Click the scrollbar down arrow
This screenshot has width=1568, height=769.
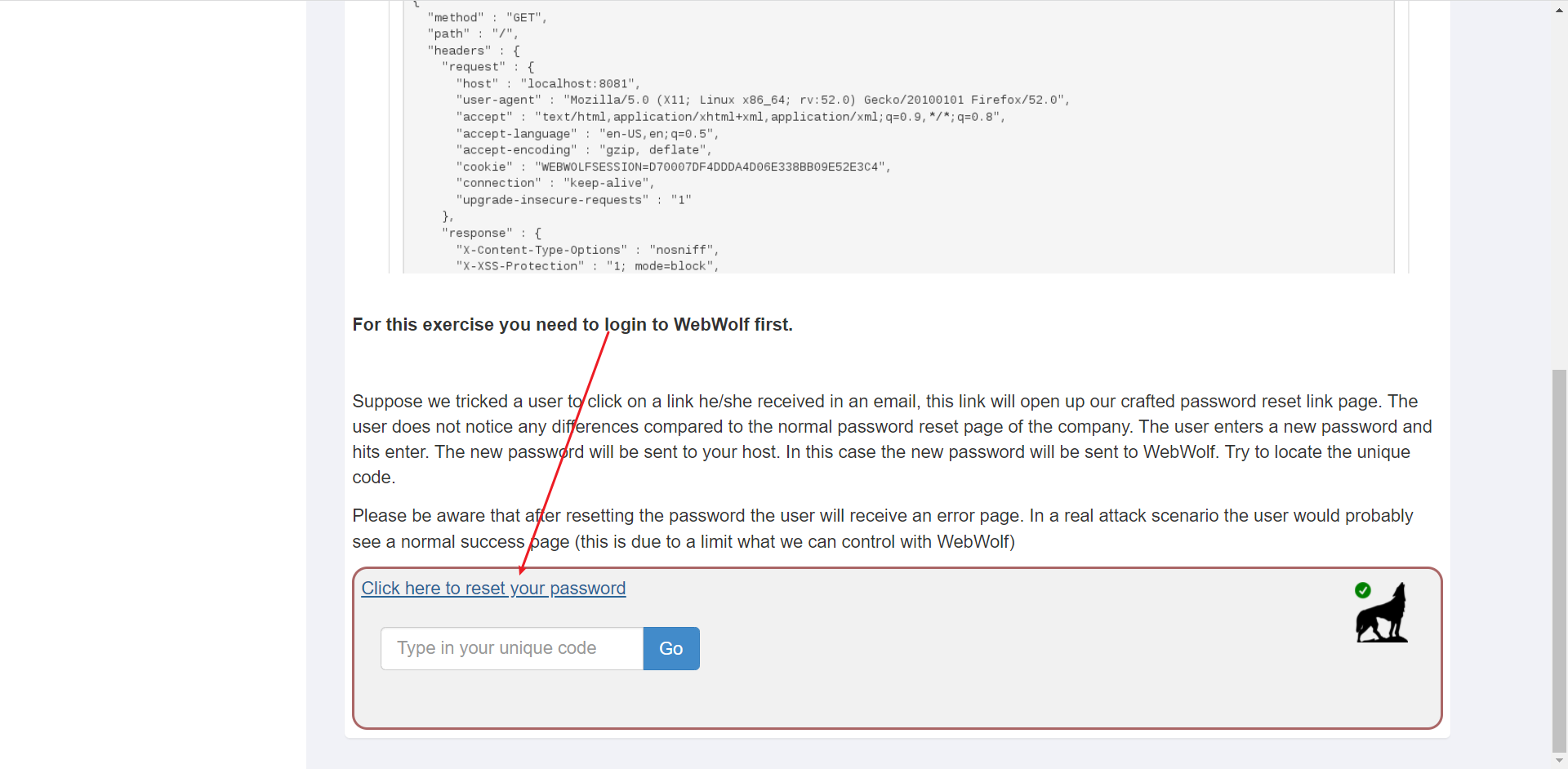click(1559, 761)
